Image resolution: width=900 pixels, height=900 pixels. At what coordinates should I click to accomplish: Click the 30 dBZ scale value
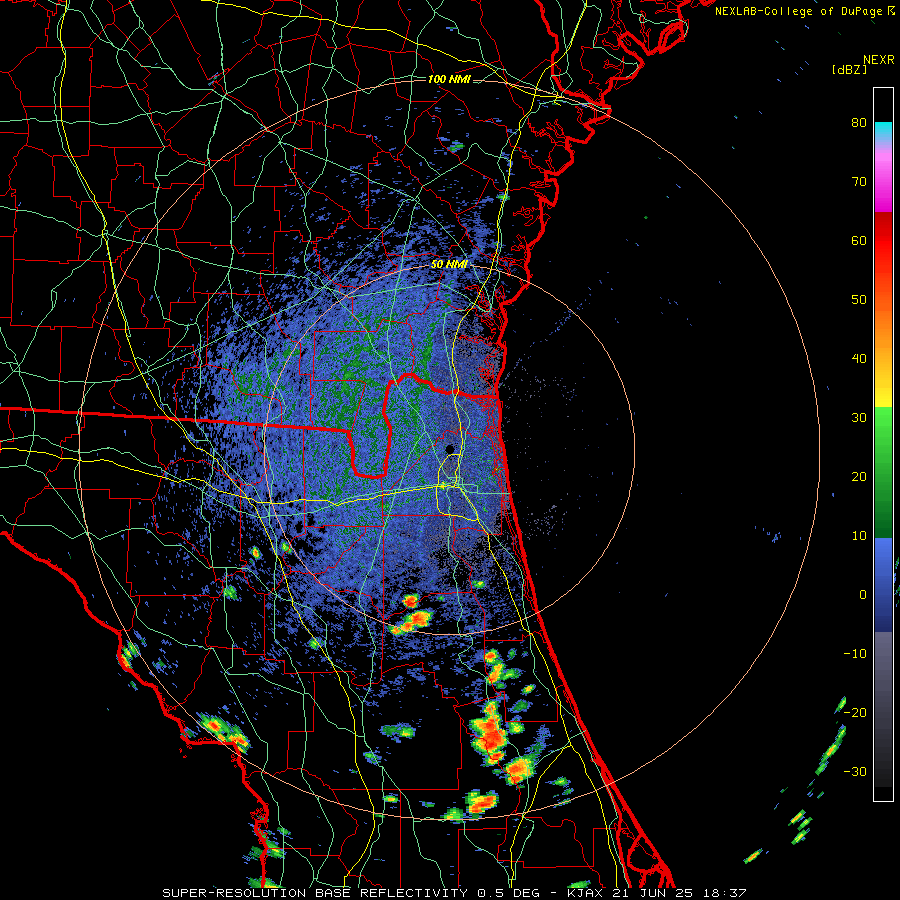pyautogui.click(x=859, y=418)
